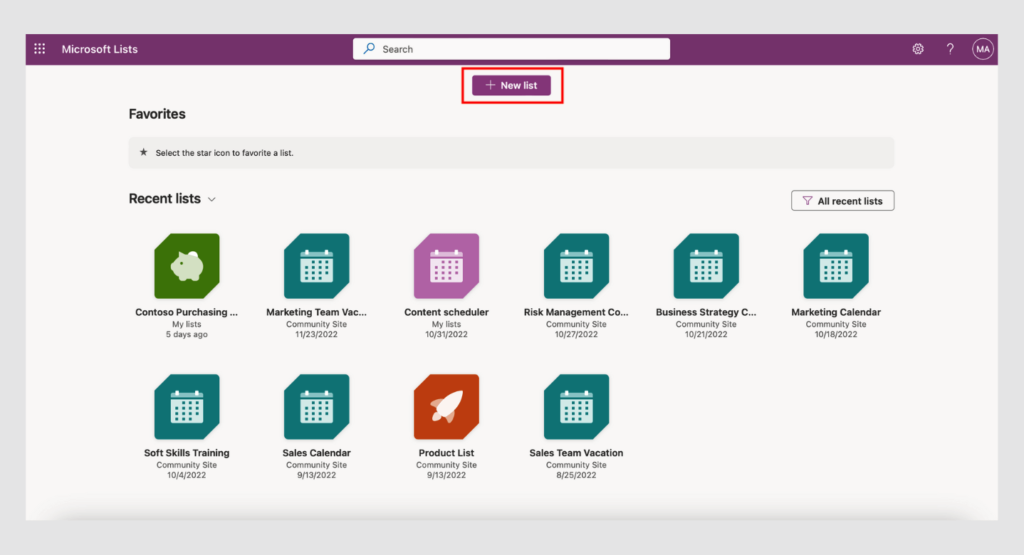Click the Help question mark icon
Image resolution: width=1024 pixels, height=555 pixels.
click(x=950, y=49)
